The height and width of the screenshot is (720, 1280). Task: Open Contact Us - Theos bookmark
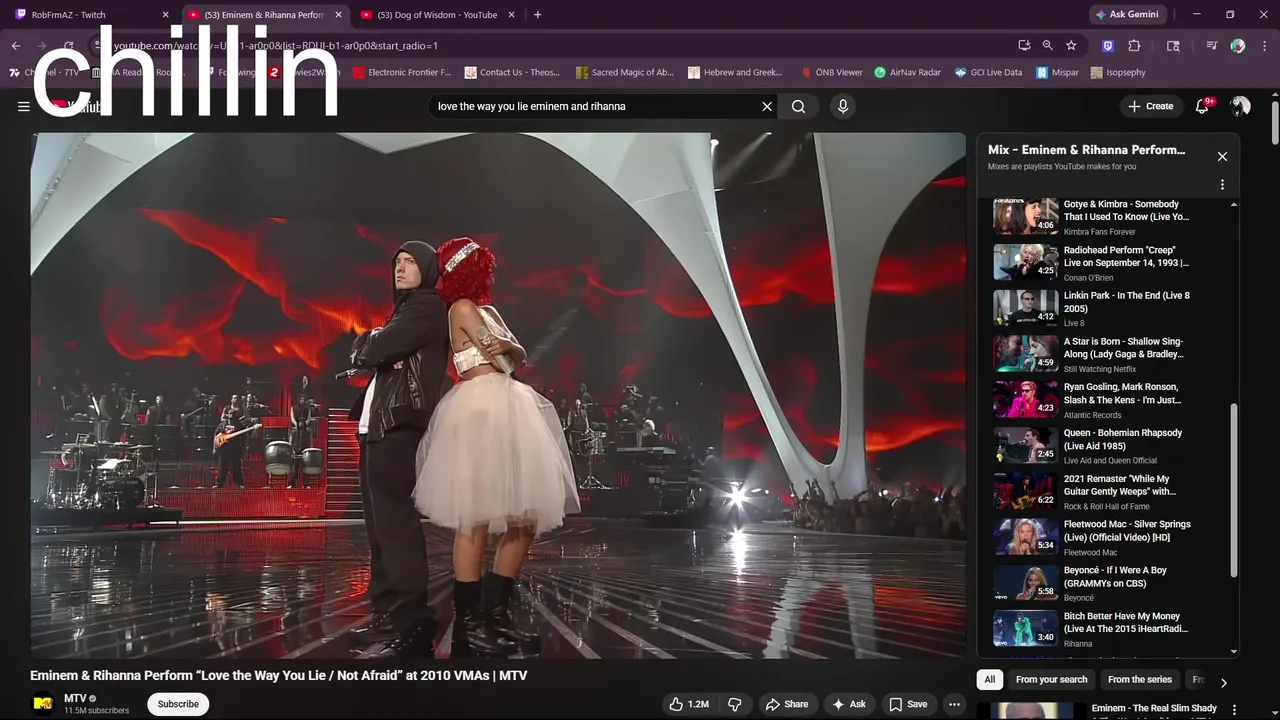click(x=511, y=72)
